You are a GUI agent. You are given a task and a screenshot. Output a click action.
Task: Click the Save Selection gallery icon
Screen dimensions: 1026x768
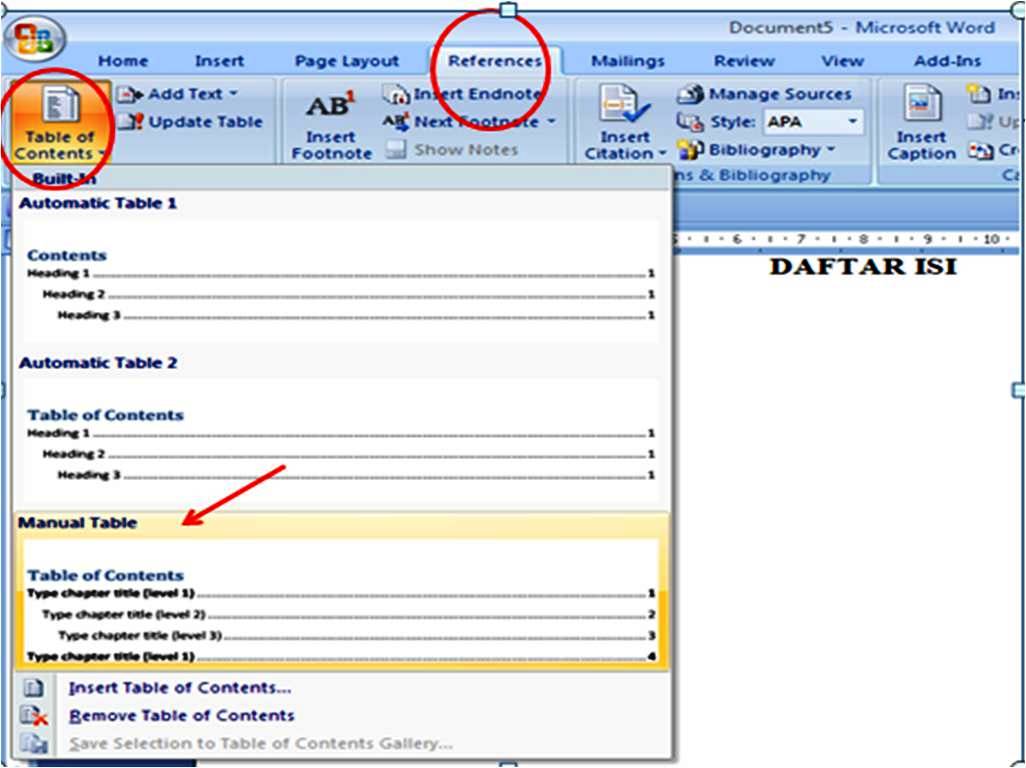[x=33, y=744]
